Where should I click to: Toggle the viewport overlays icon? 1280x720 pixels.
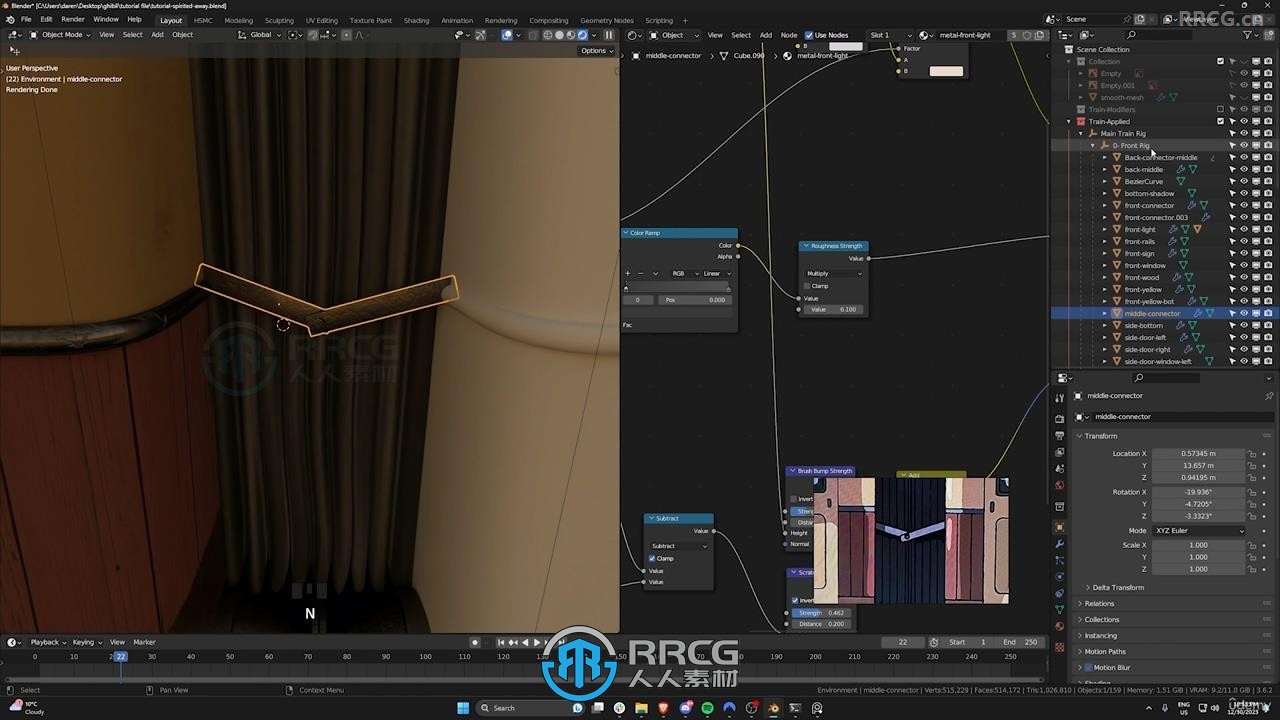click(507, 35)
